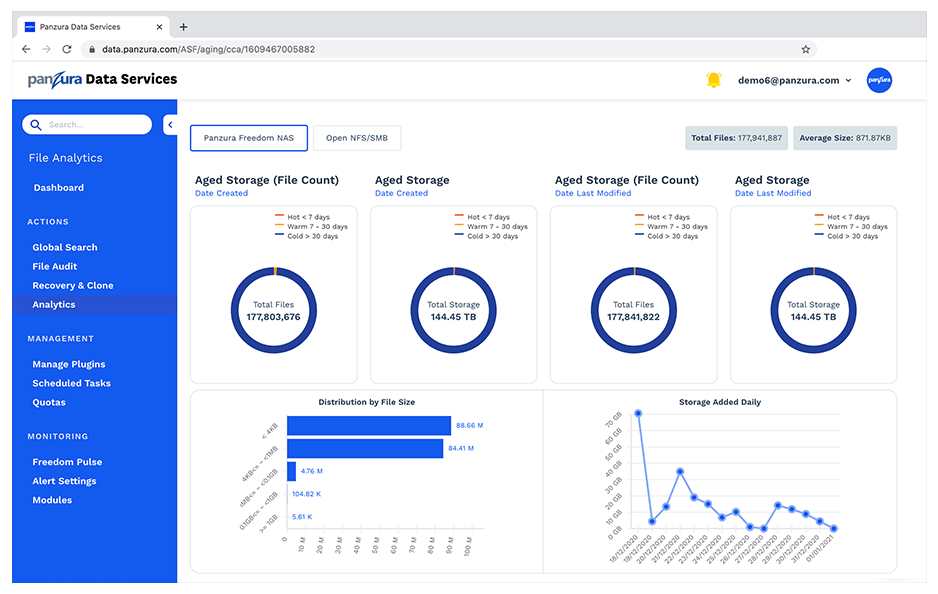Open Recovery & Clone page
938x594 pixels.
click(x=72, y=285)
